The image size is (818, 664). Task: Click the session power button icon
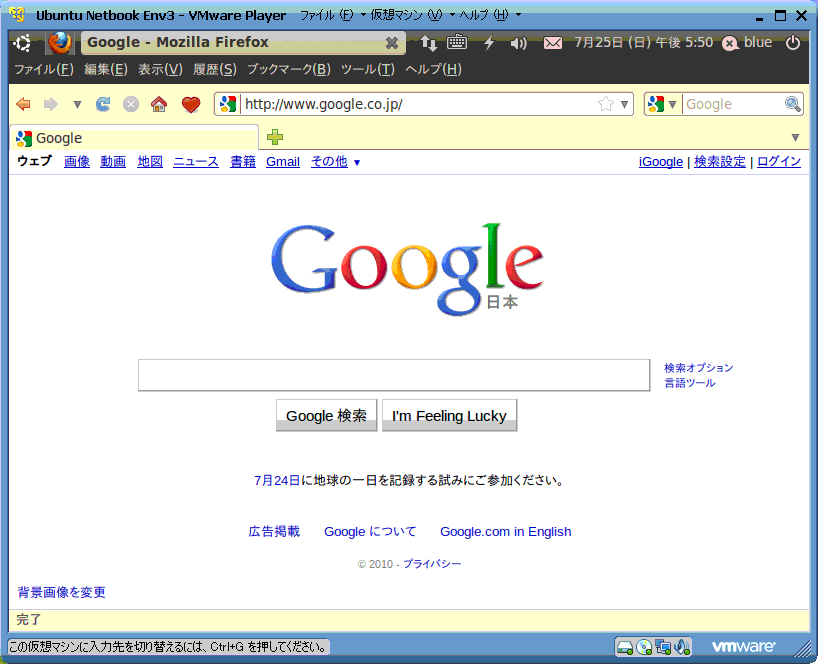pyautogui.click(x=793, y=43)
